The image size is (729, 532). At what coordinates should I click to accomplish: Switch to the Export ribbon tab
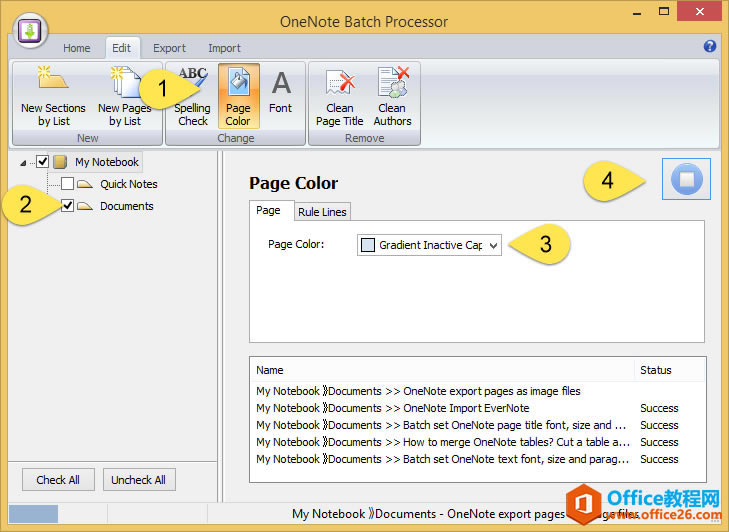[x=169, y=48]
